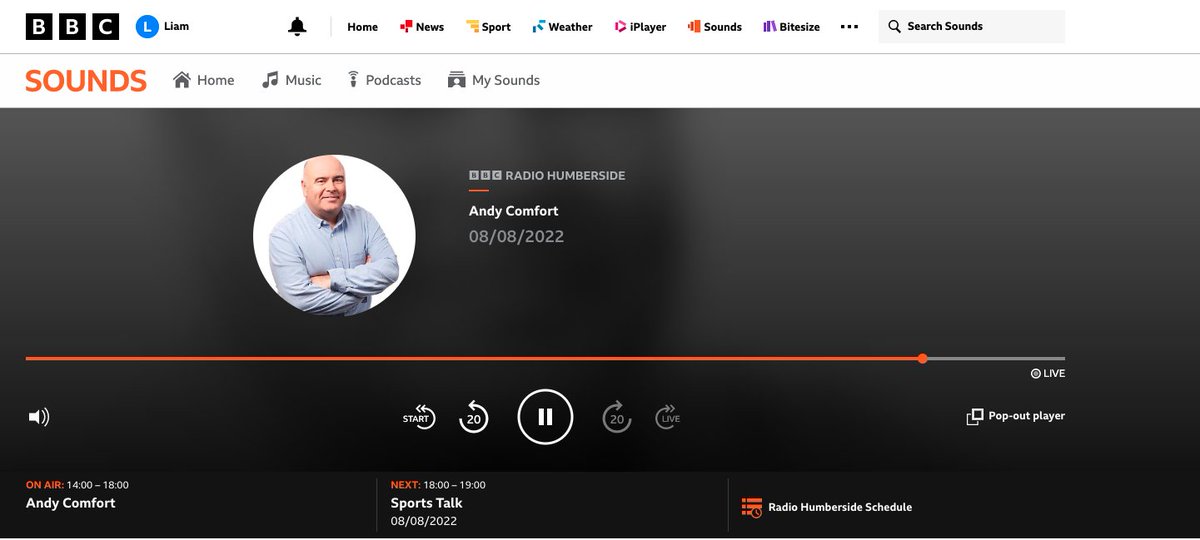Seek on the grey unplayed progress track

[996, 358]
